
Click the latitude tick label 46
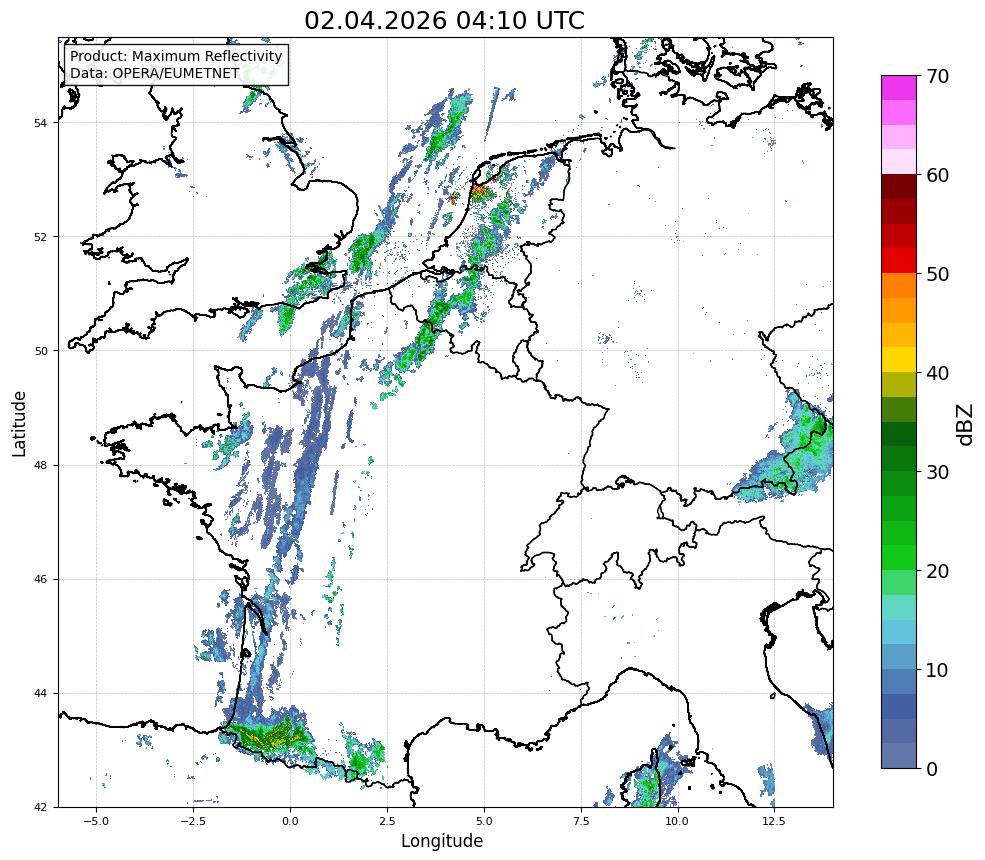tap(40, 579)
